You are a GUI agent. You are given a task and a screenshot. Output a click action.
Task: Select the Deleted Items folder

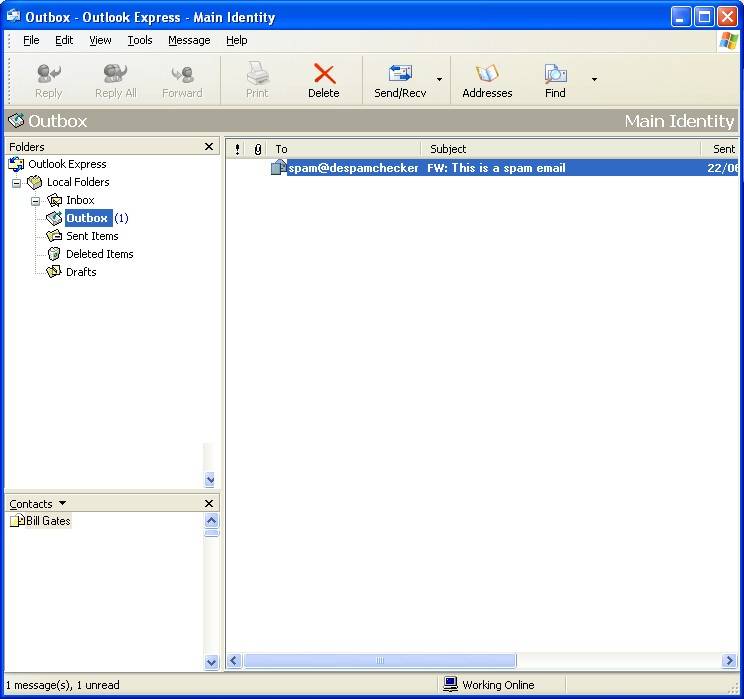100,254
